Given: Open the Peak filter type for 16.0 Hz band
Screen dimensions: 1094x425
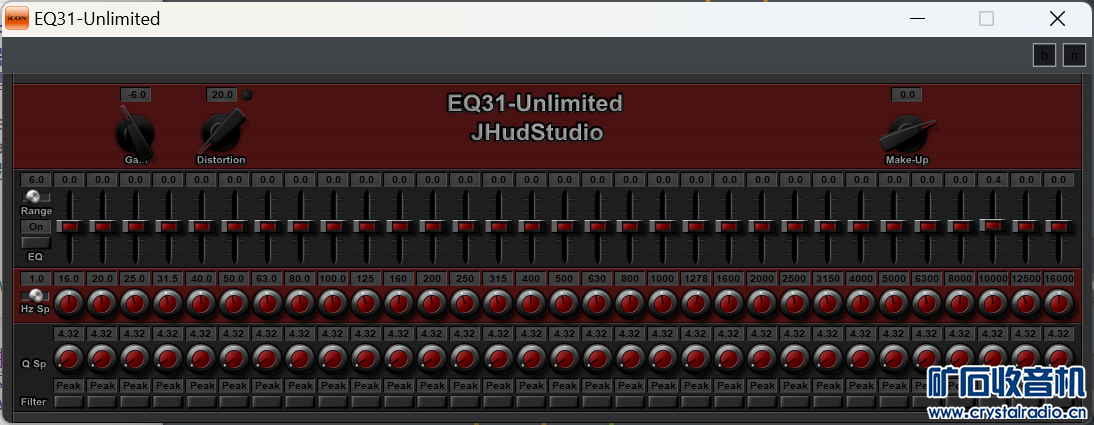Looking at the screenshot, I should [x=69, y=385].
